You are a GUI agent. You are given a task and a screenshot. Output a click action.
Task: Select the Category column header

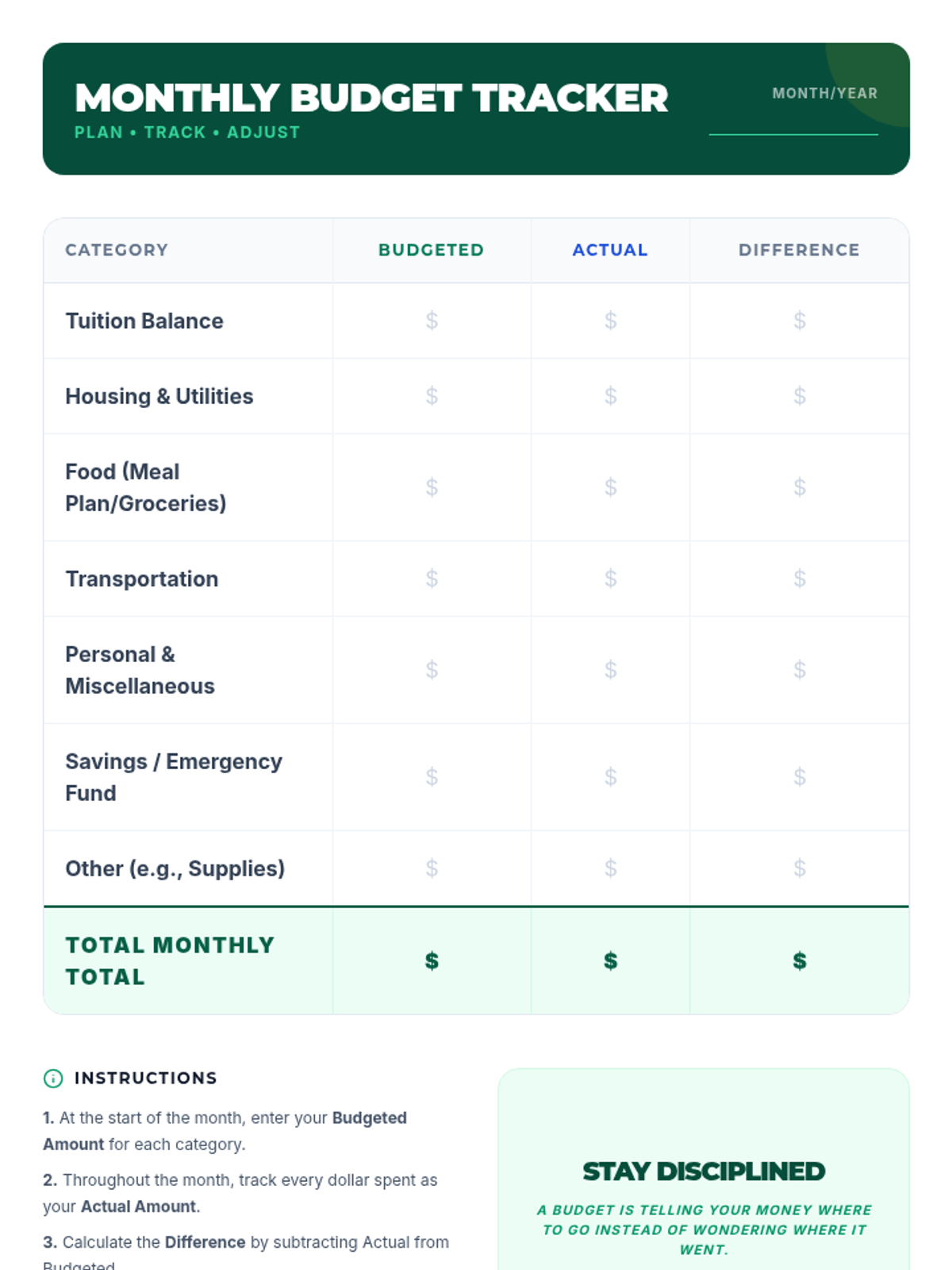click(117, 250)
